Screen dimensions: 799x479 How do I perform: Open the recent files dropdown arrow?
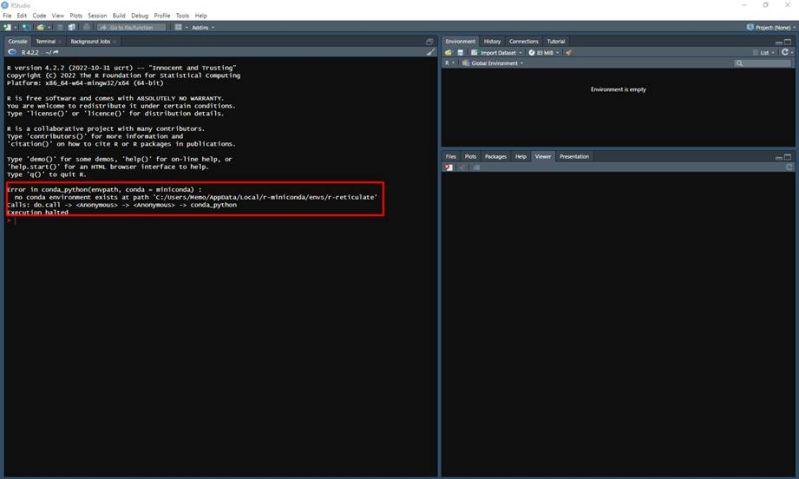point(49,28)
